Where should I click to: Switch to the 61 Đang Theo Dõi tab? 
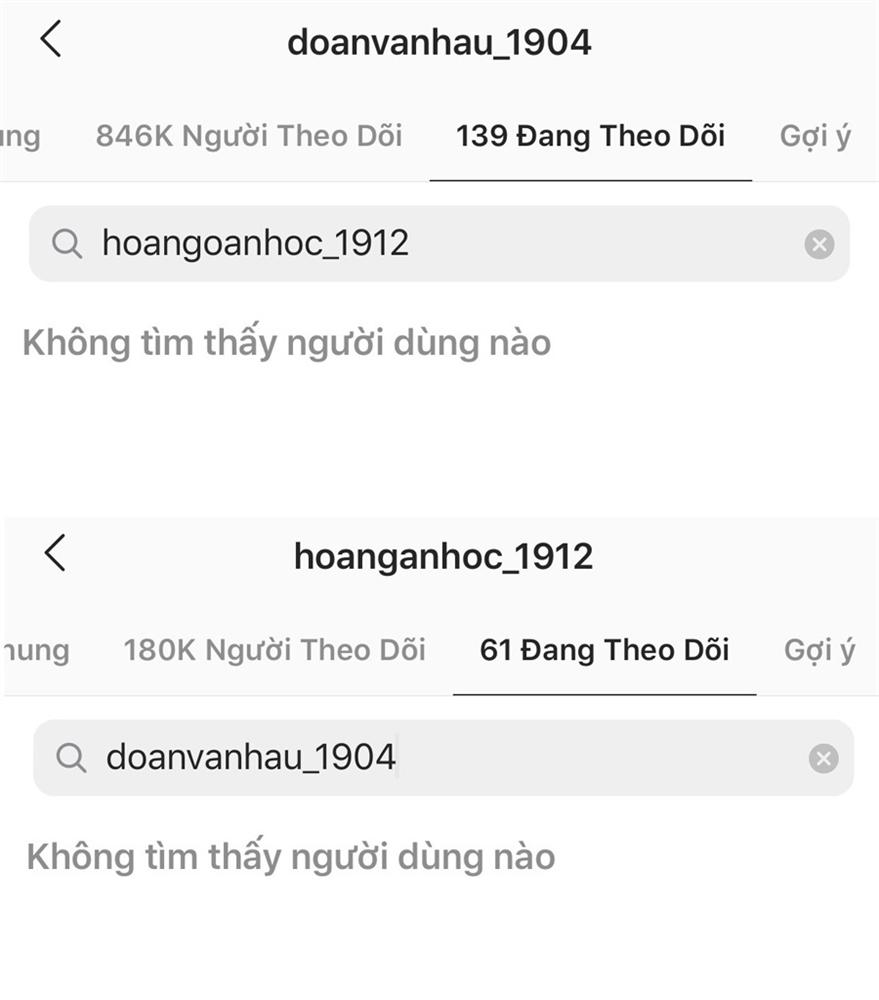(x=605, y=650)
